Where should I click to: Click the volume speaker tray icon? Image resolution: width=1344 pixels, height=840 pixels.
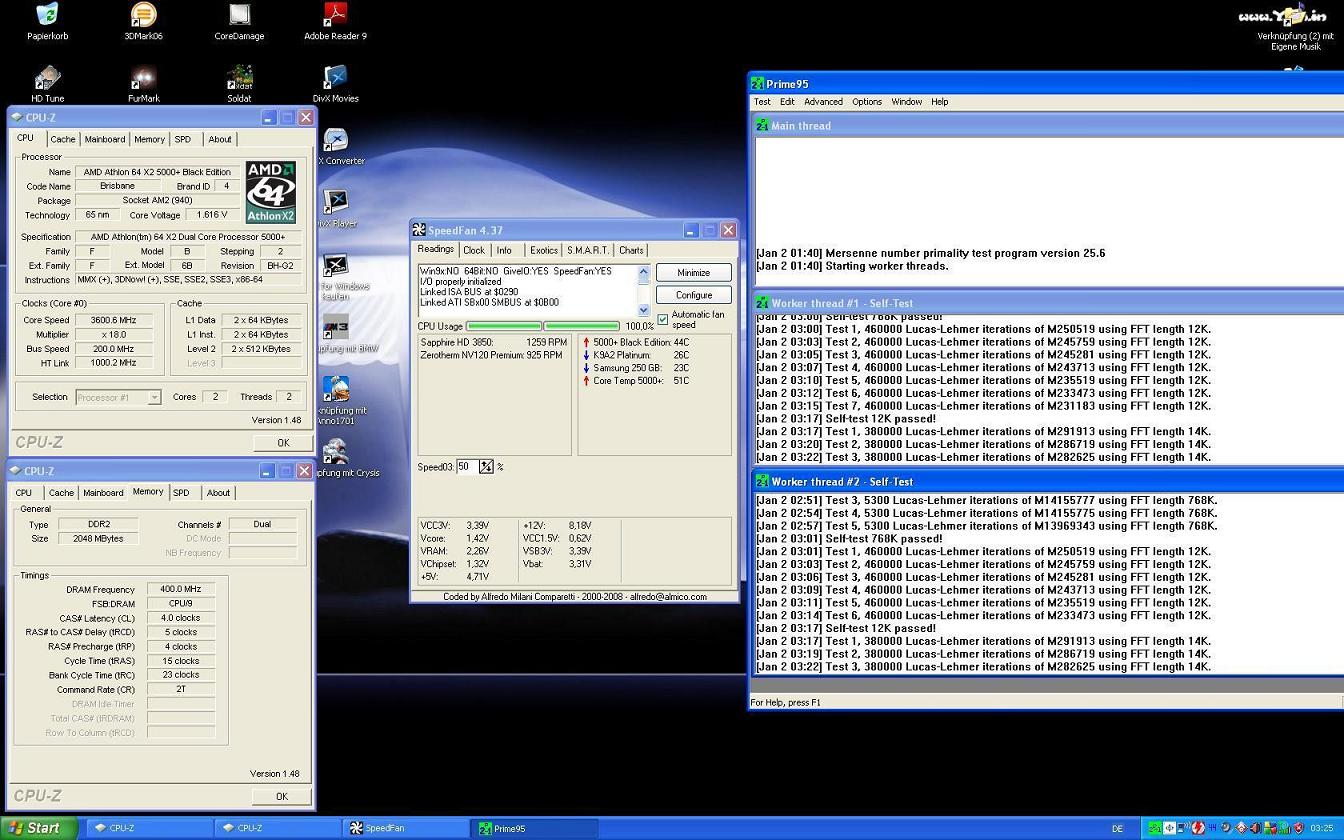pos(1256,828)
